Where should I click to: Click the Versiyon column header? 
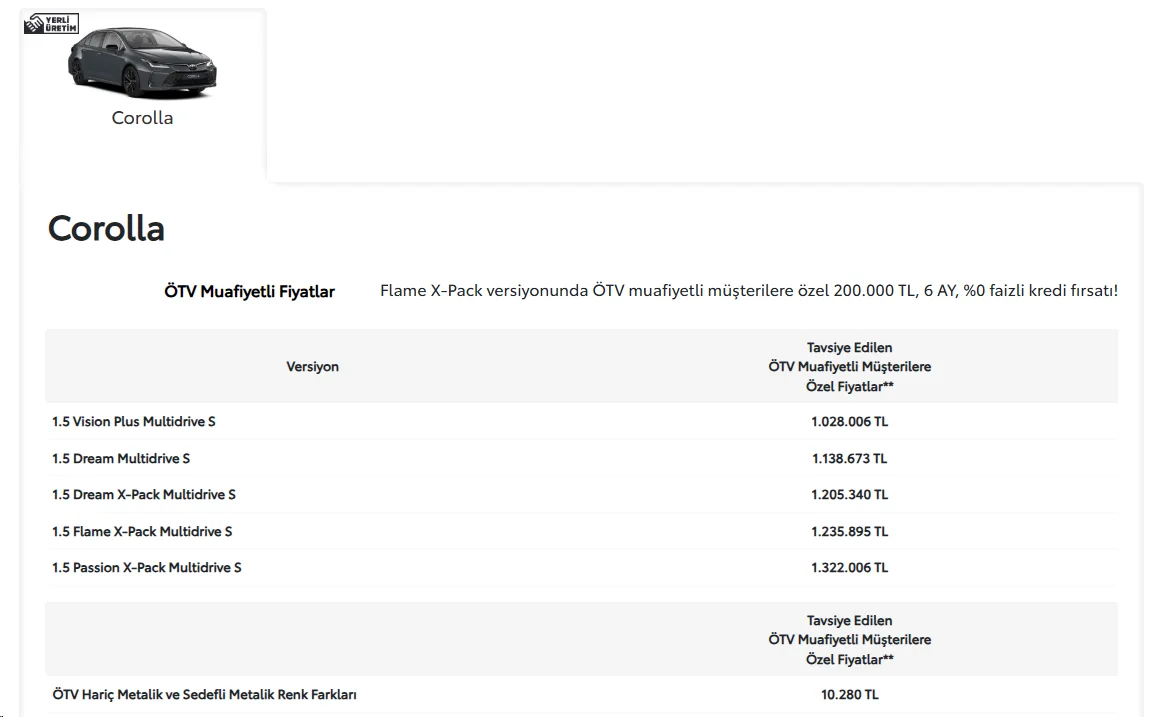pos(312,367)
